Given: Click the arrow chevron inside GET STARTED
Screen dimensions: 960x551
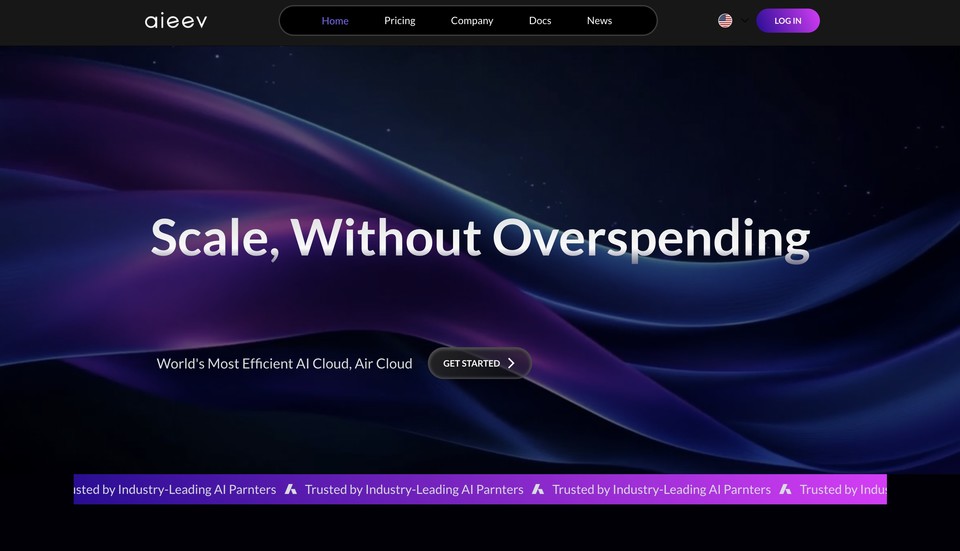Looking at the screenshot, I should coord(511,364).
